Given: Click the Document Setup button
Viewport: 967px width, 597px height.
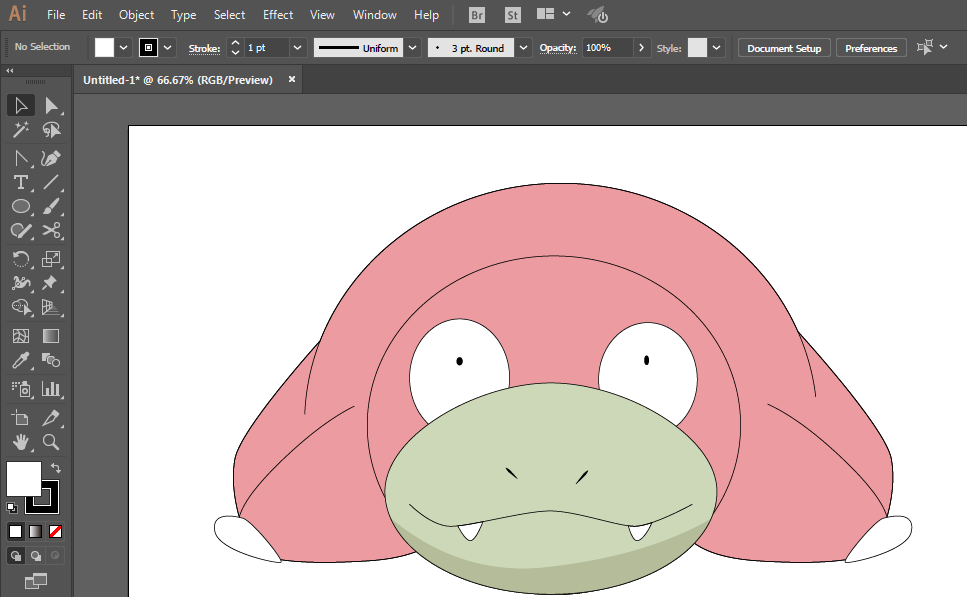Looking at the screenshot, I should pyautogui.click(x=784, y=48).
